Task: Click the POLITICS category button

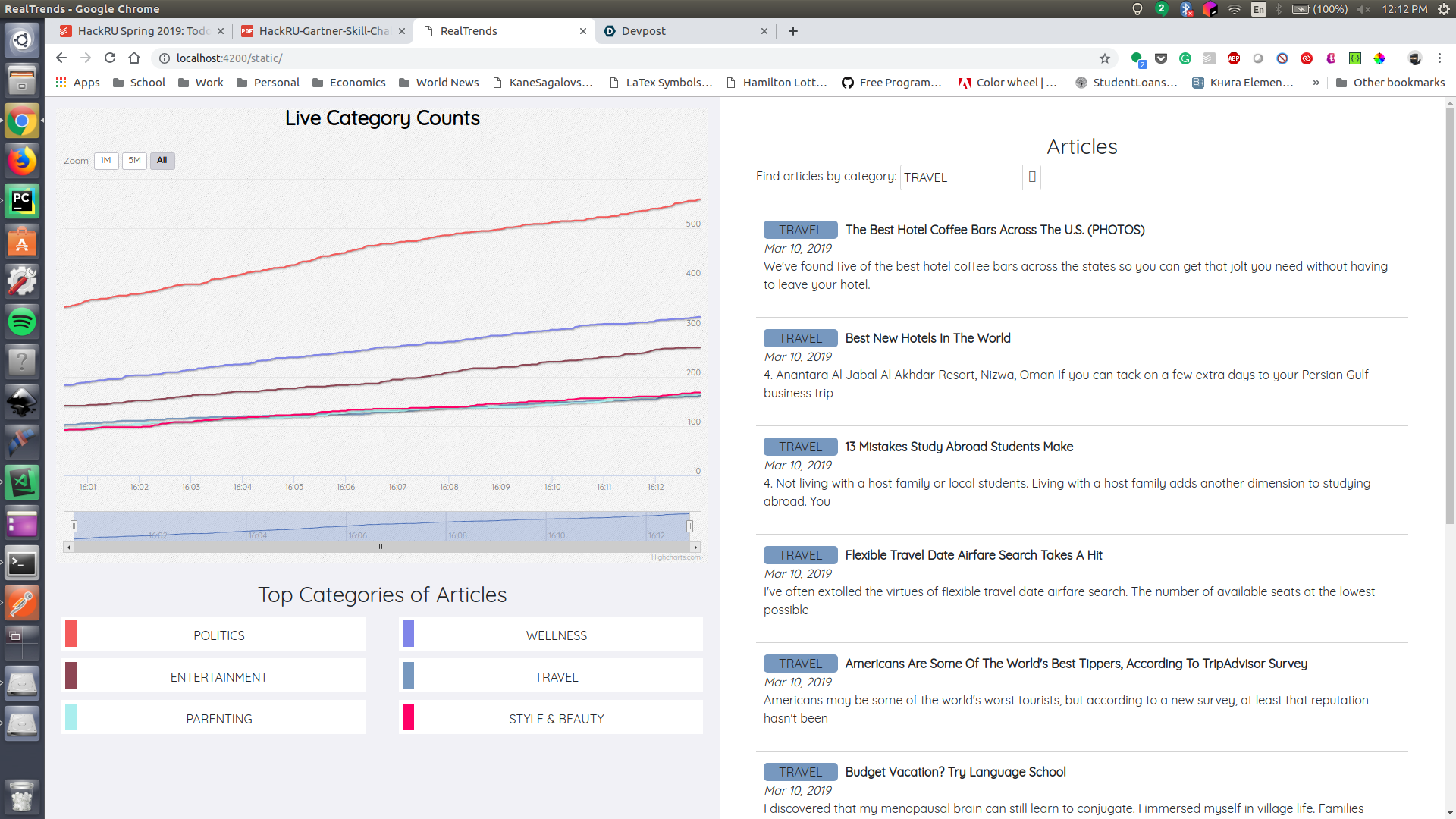Action: click(219, 635)
